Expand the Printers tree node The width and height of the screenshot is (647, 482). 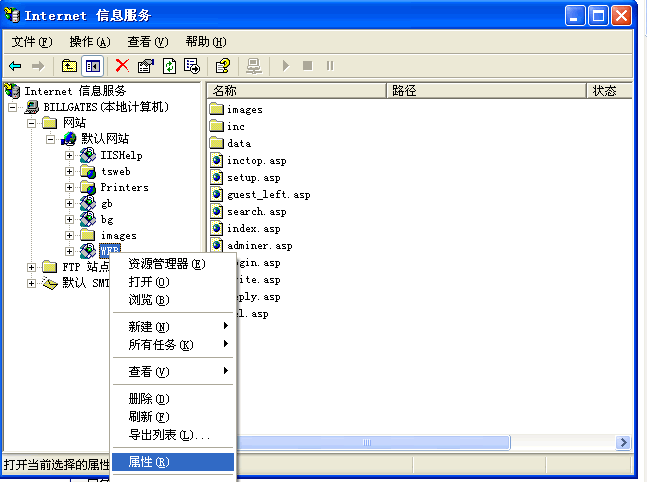[x=69, y=187]
